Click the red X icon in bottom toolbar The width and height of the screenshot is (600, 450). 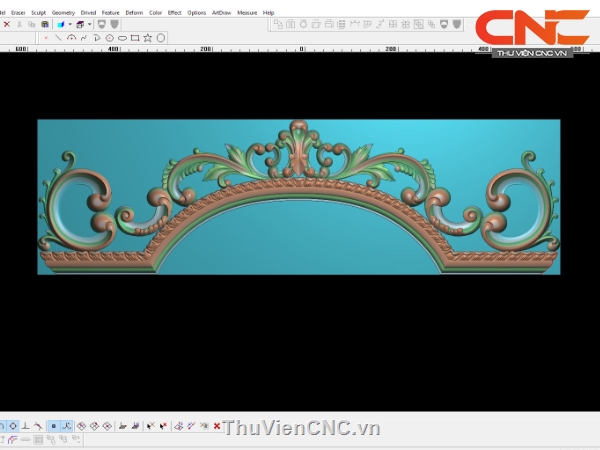pos(217,426)
